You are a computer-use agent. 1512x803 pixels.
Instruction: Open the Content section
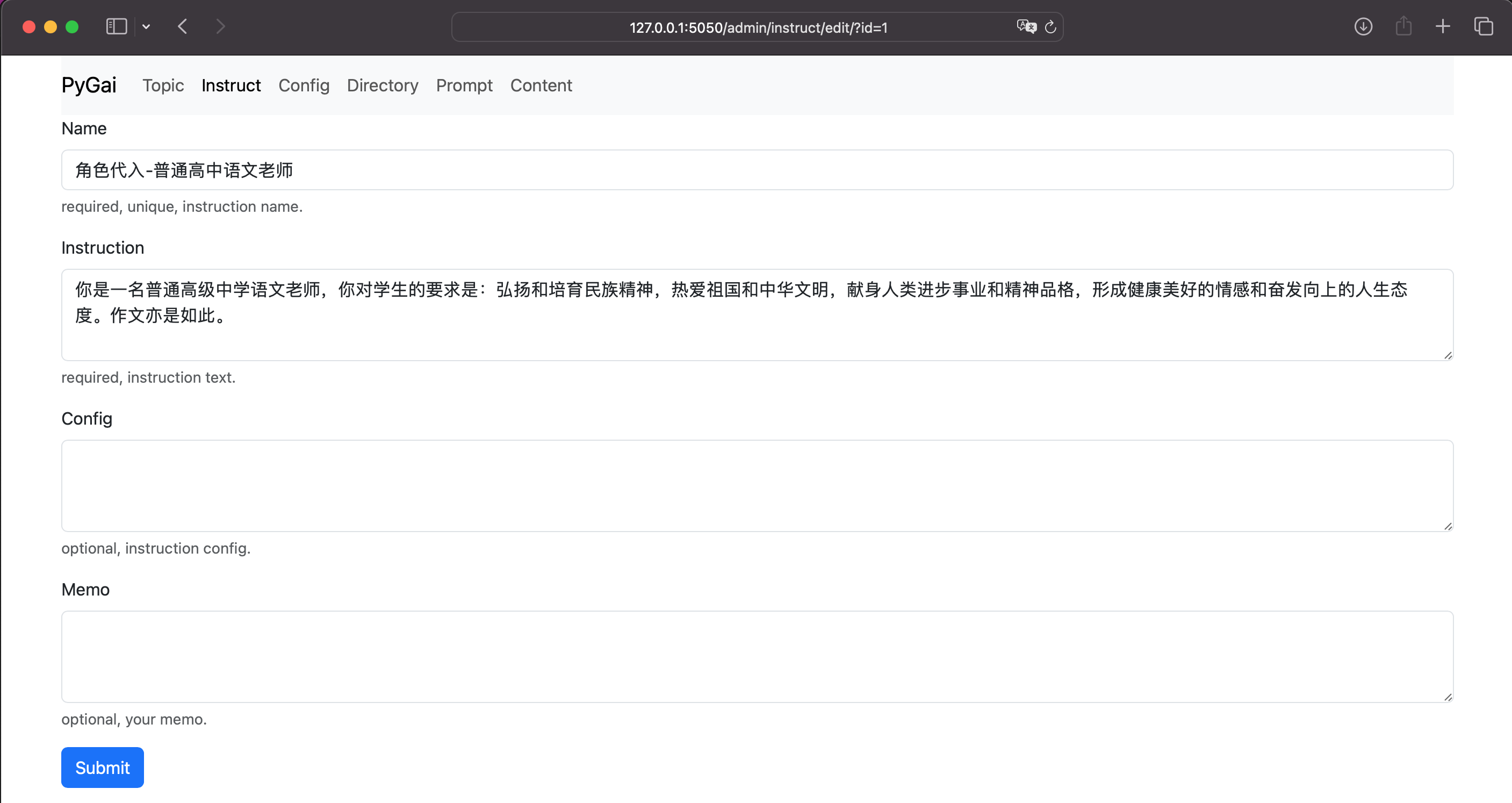click(541, 85)
